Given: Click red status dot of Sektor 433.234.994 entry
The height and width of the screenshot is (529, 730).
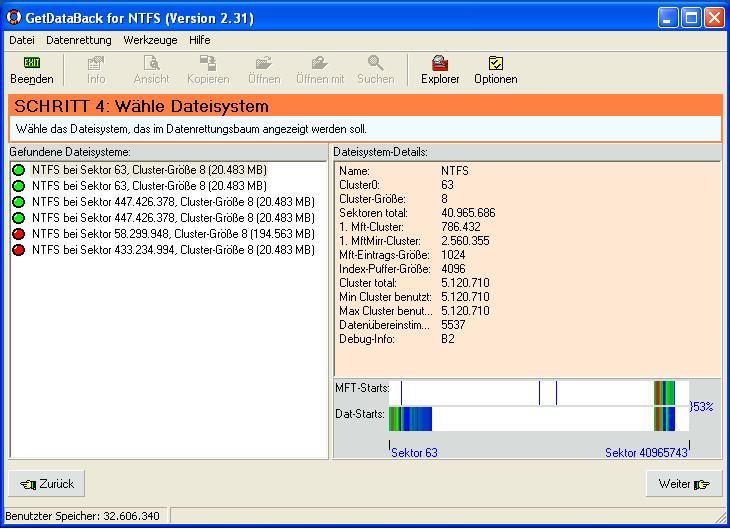Looking at the screenshot, I should [19, 250].
